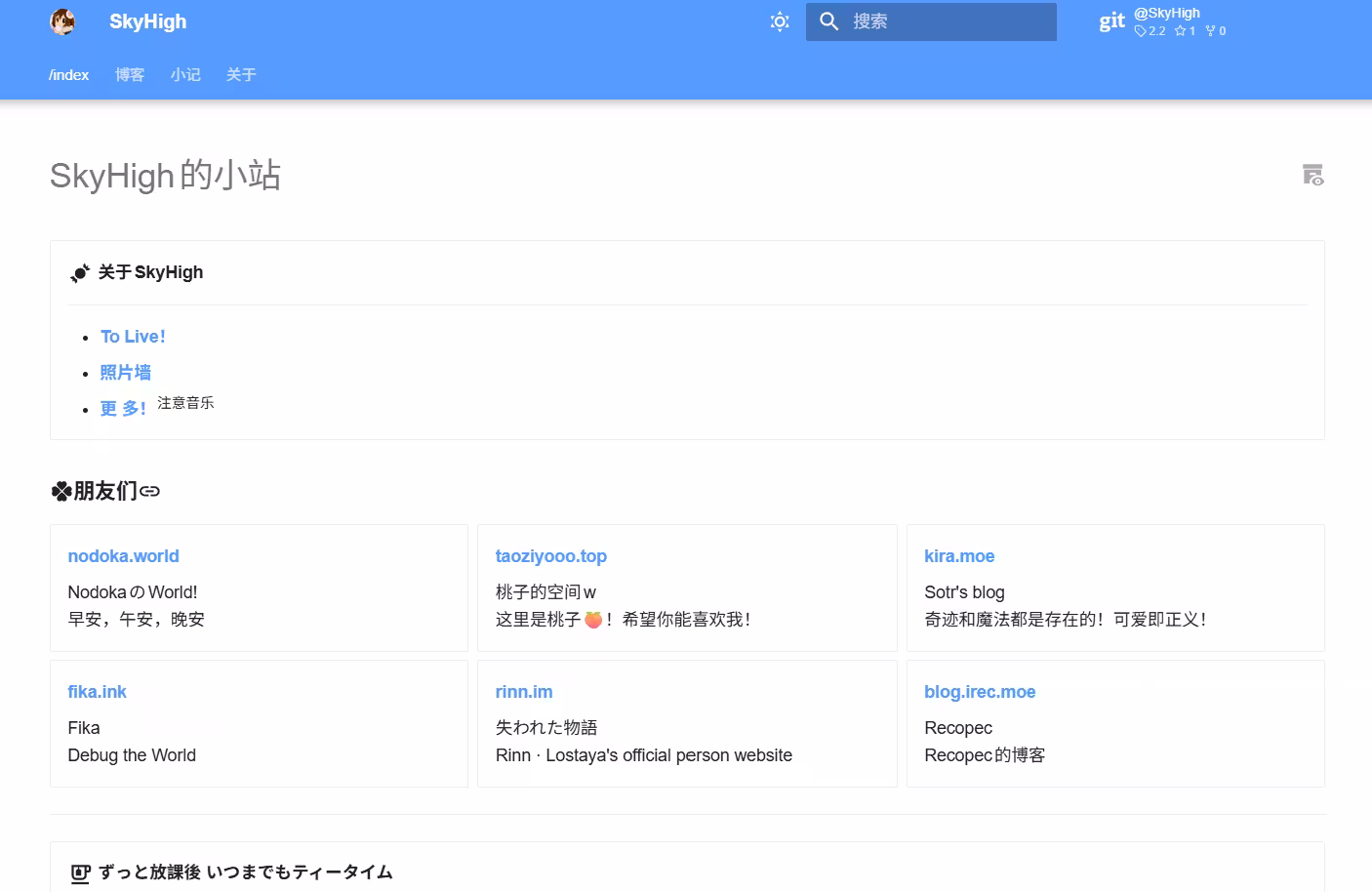Toggle the light/dark color theme
Viewport: 1372px width, 892px height.
[779, 21]
